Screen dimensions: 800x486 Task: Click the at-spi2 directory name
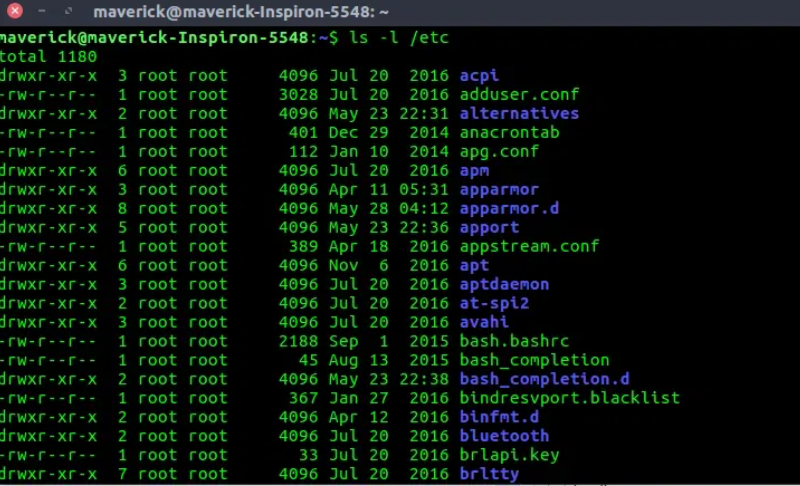point(494,303)
